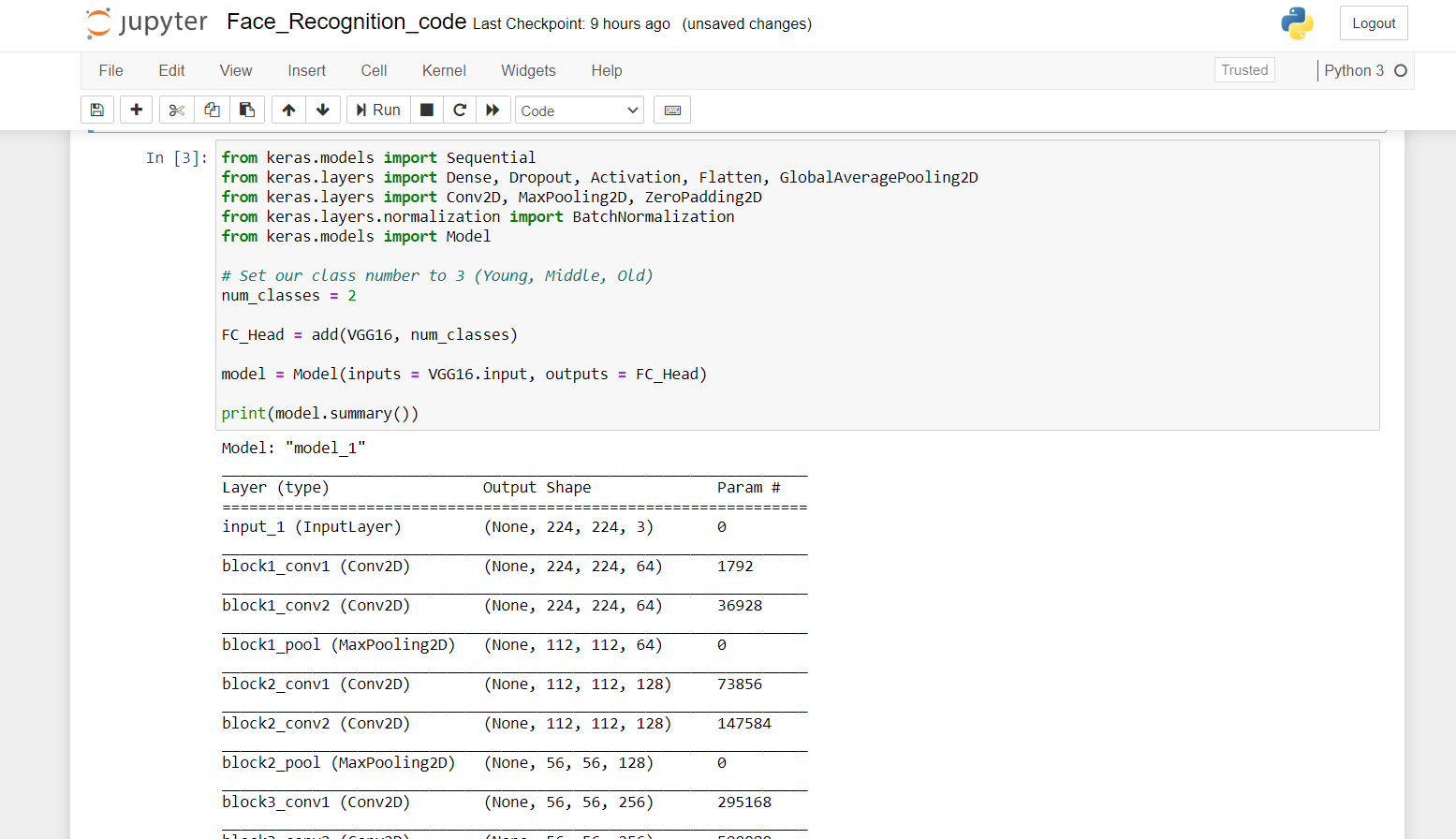Viewport: 1456px width, 839px height.
Task: Open command palette with keyboard icon
Action: point(671,110)
